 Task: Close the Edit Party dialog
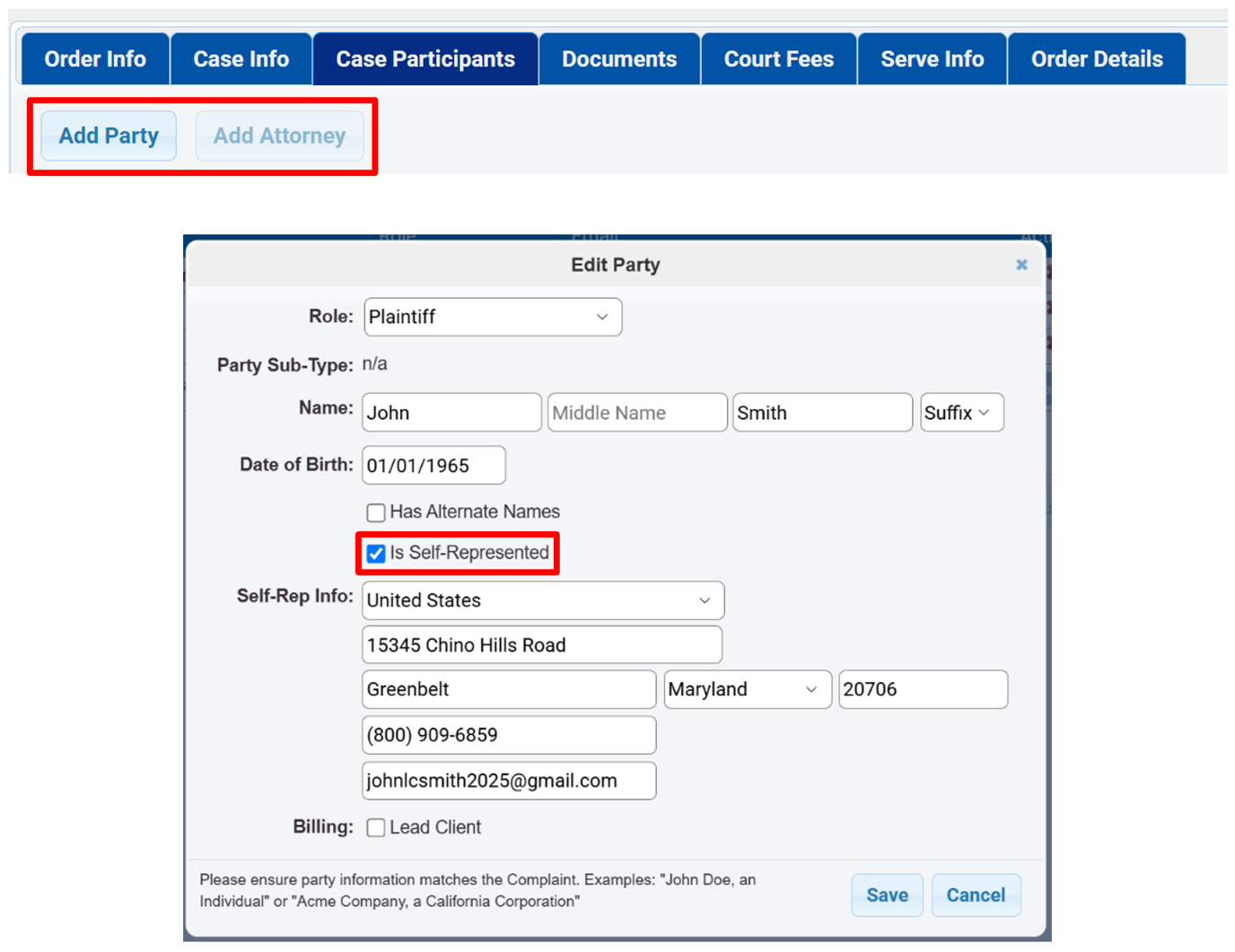[x=1021, y=265]
